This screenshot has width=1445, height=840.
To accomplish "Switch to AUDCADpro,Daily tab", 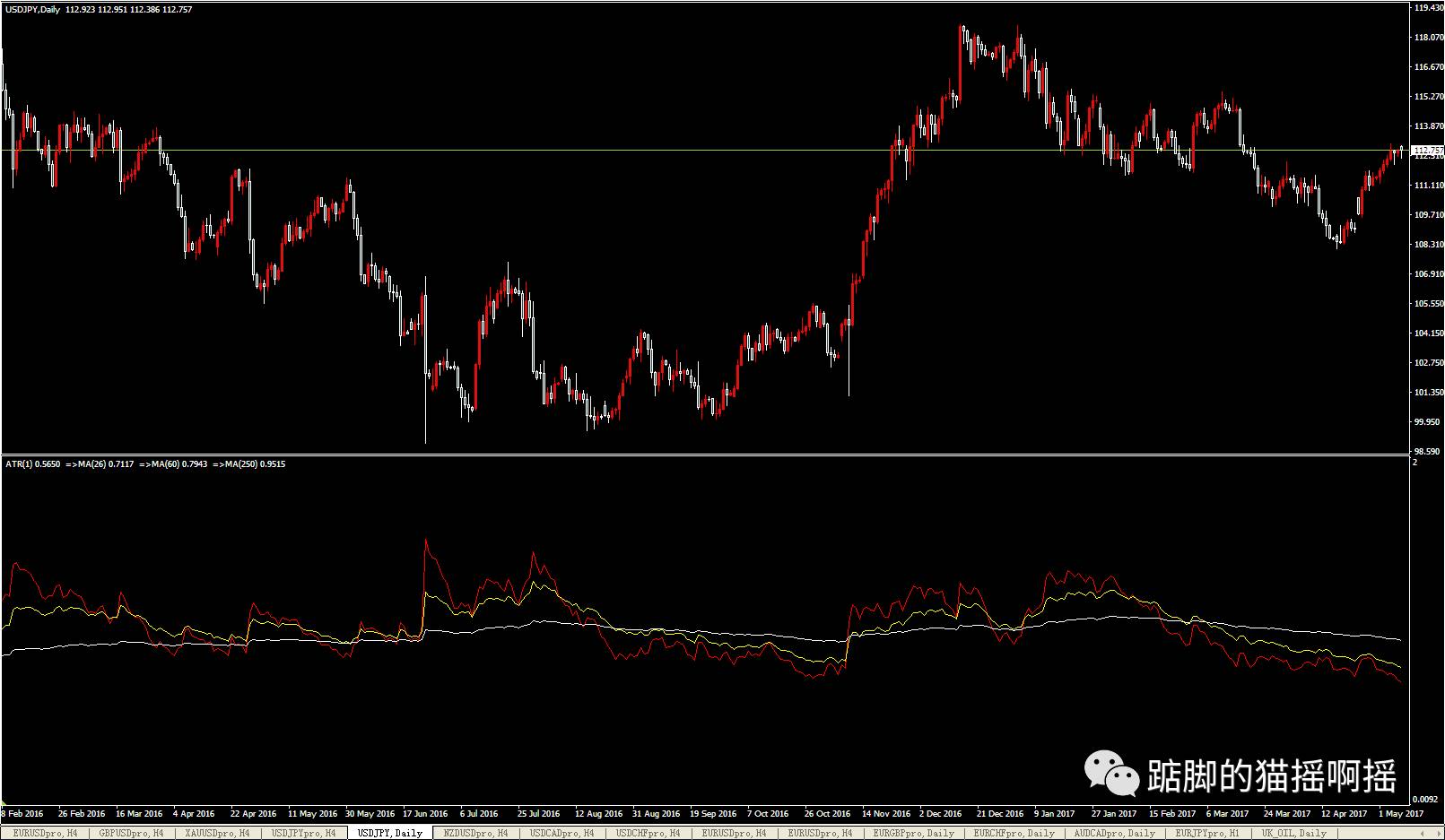I will coord(1115,834).
